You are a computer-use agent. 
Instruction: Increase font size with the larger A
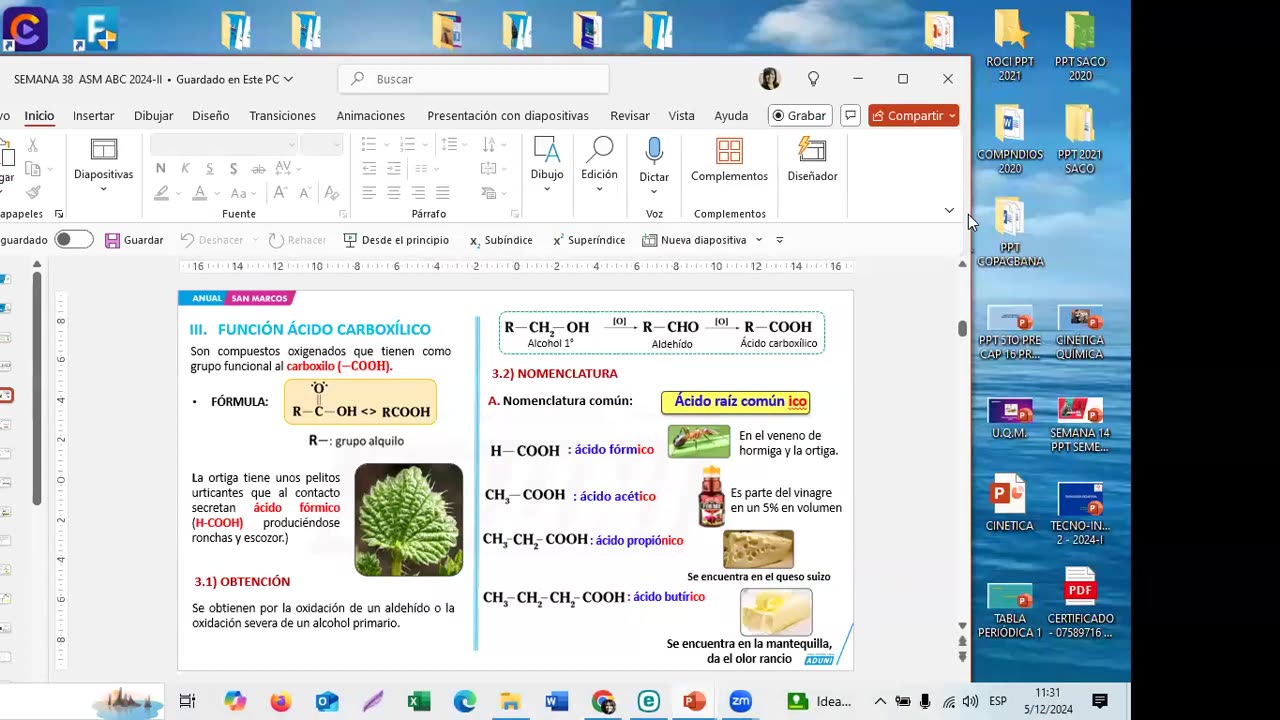pyautogui.click(x=281, y=193)
